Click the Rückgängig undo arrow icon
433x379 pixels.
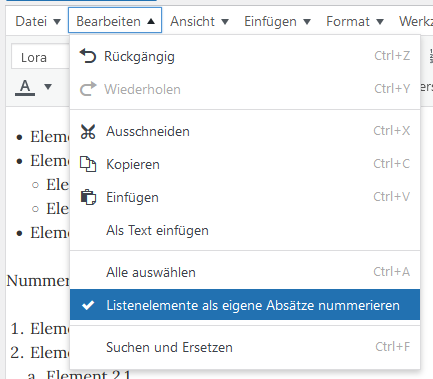(x=88, y=56)
